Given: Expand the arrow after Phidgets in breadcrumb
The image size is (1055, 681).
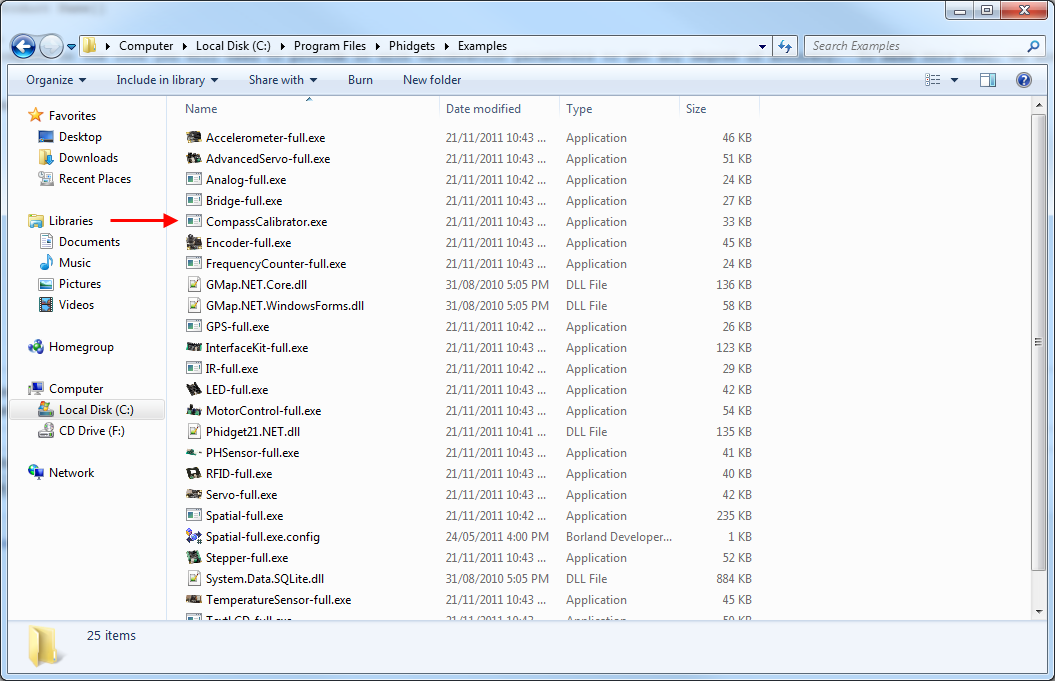Looking at the screenshot, I should (446, 46).
